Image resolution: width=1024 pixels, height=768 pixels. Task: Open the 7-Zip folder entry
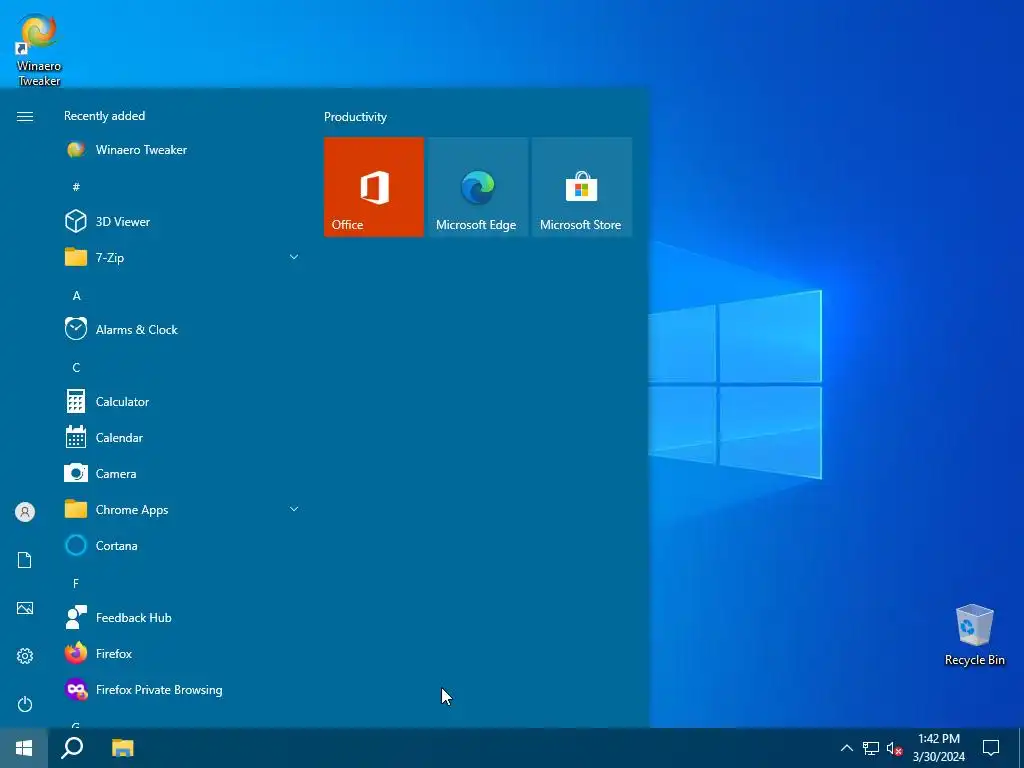182,258
